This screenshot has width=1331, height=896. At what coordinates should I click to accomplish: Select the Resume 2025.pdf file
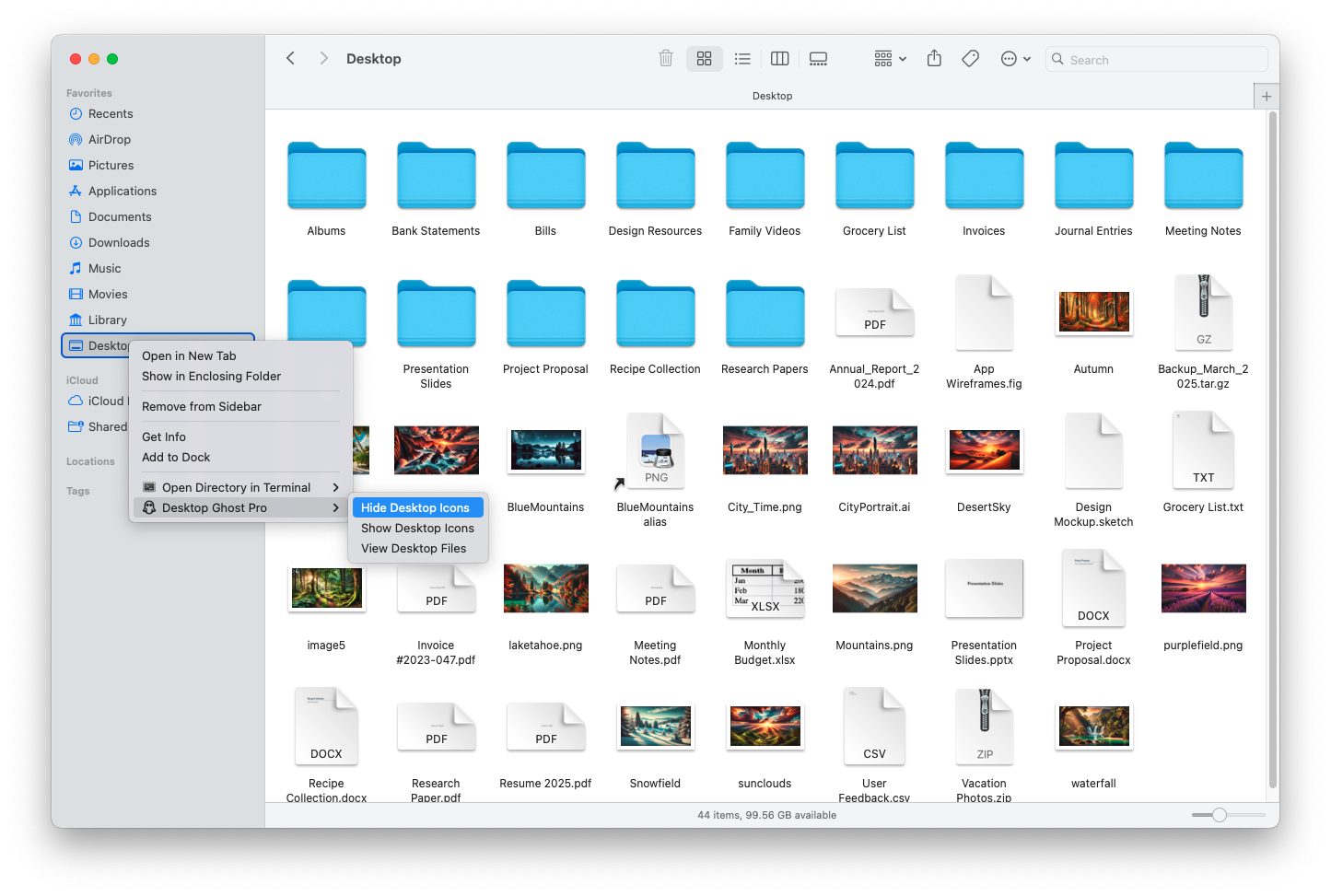(x=545, y=747)
